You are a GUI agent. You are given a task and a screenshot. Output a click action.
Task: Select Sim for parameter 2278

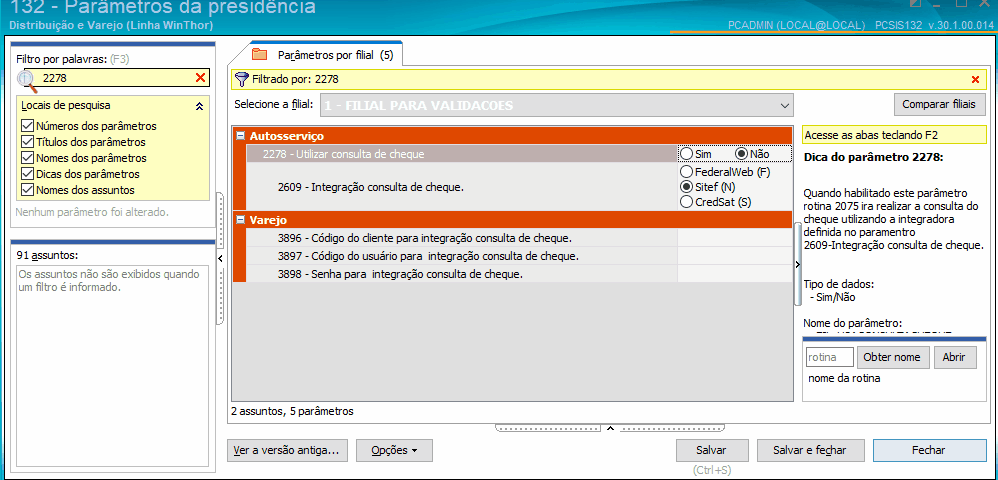(x=686, y=153)
